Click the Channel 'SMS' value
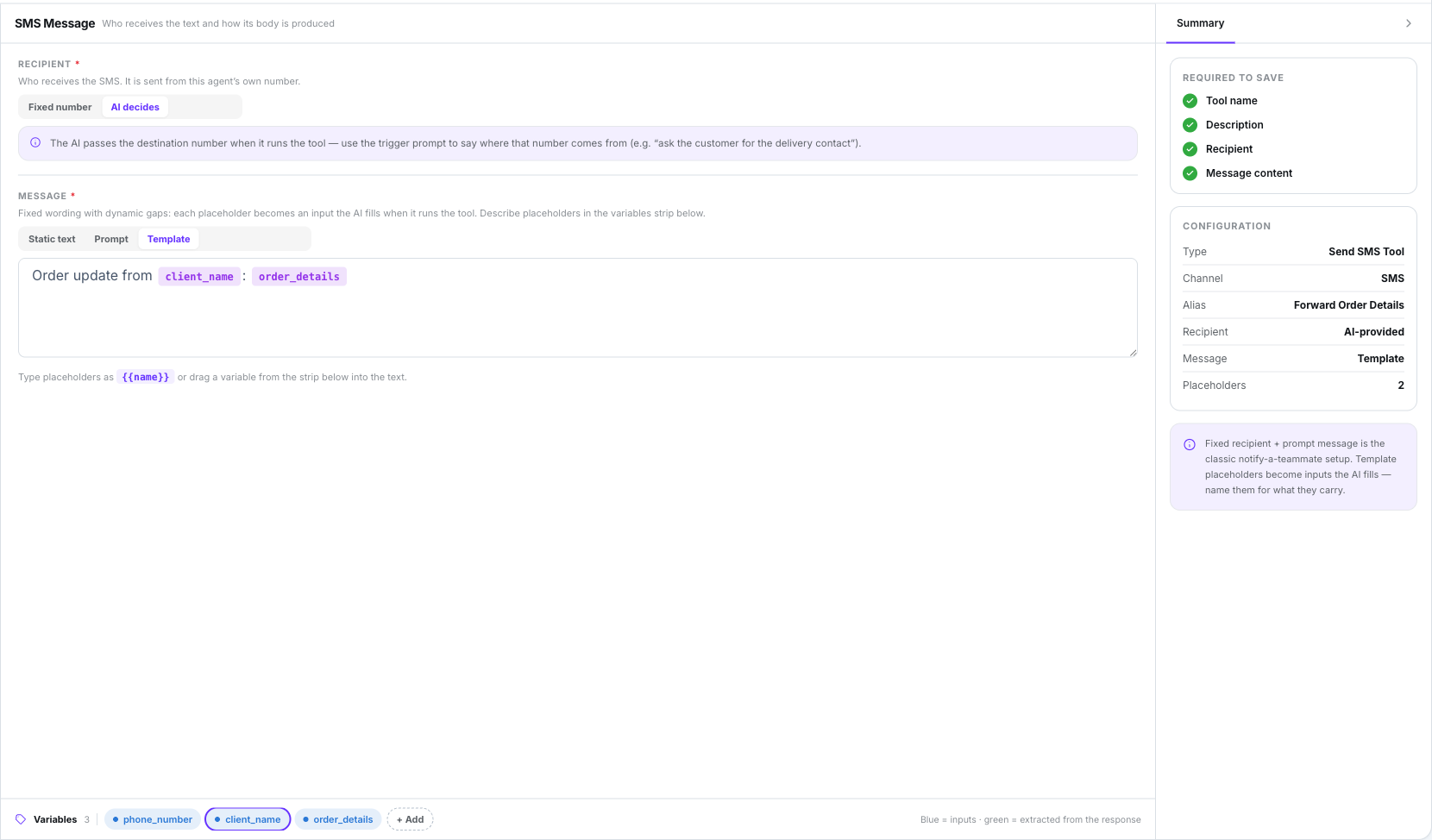 1392,279
